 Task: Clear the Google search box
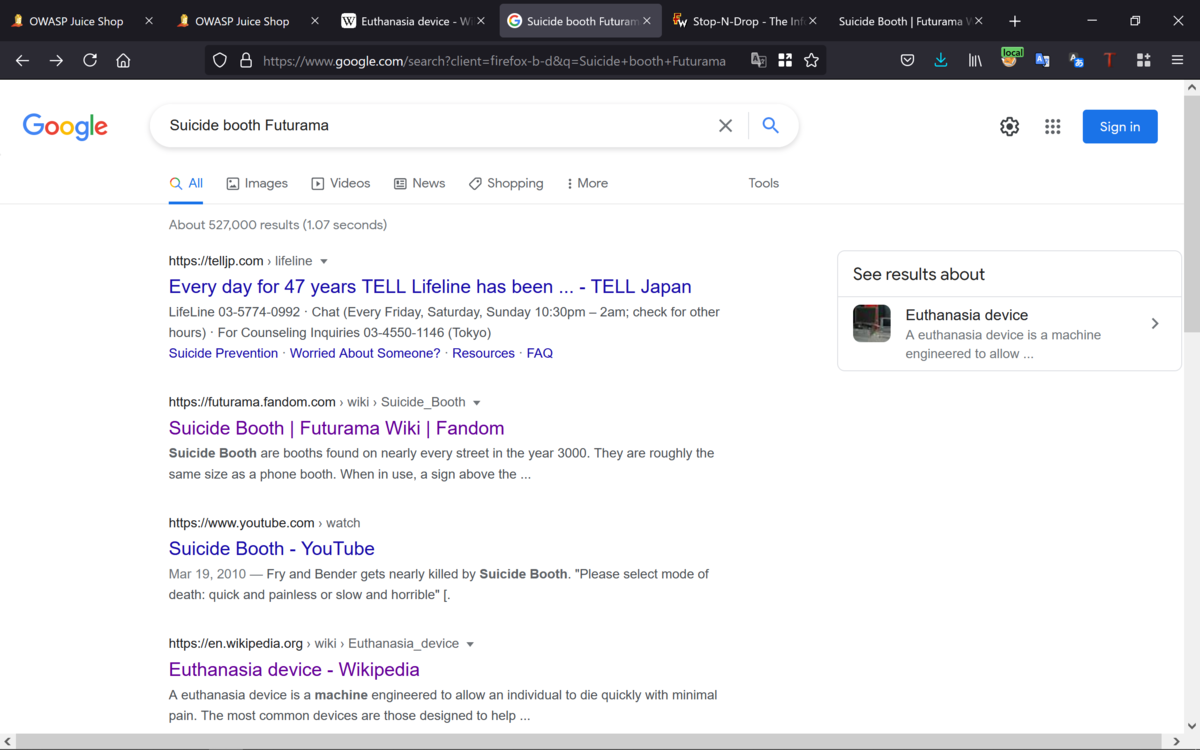point(726,126)
